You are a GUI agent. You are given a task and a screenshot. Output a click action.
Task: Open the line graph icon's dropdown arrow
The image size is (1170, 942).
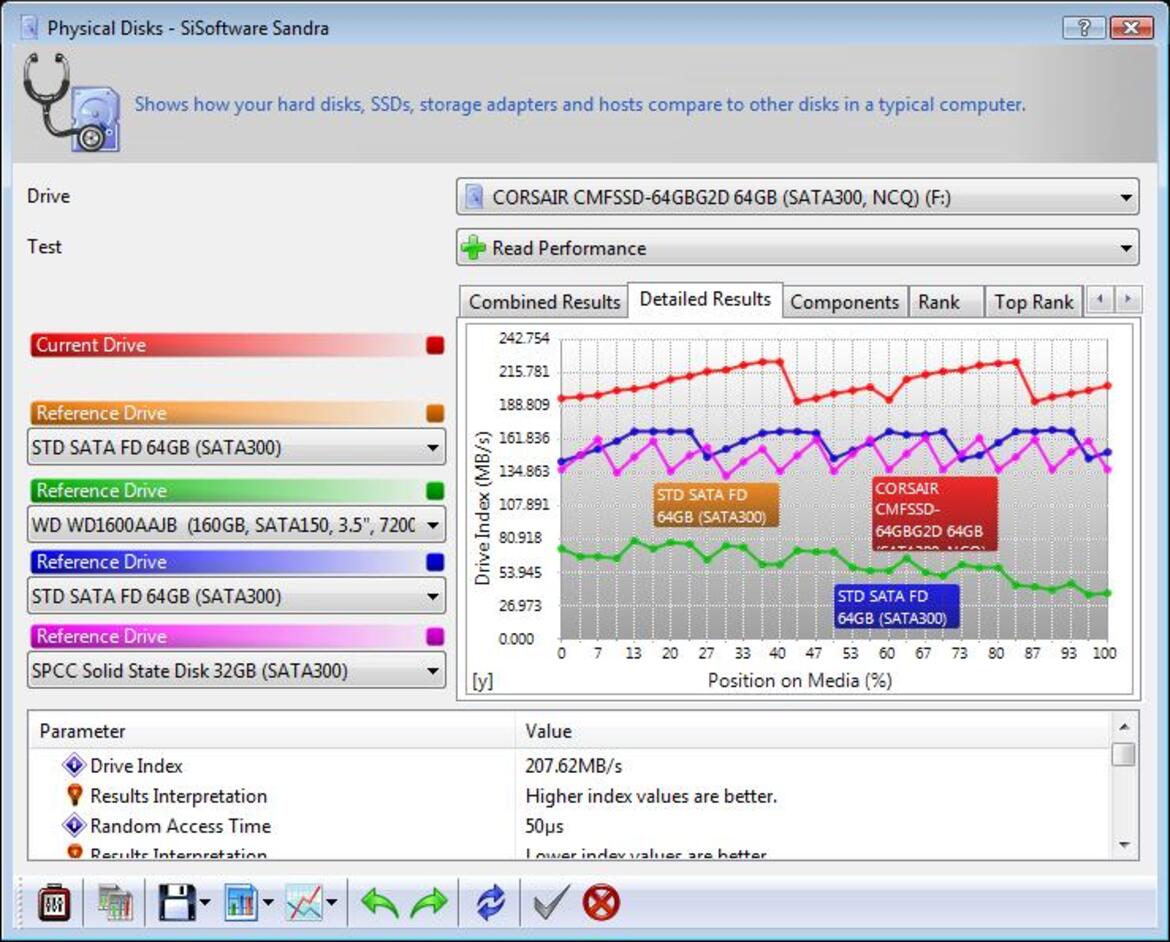(x=332, y=903)
